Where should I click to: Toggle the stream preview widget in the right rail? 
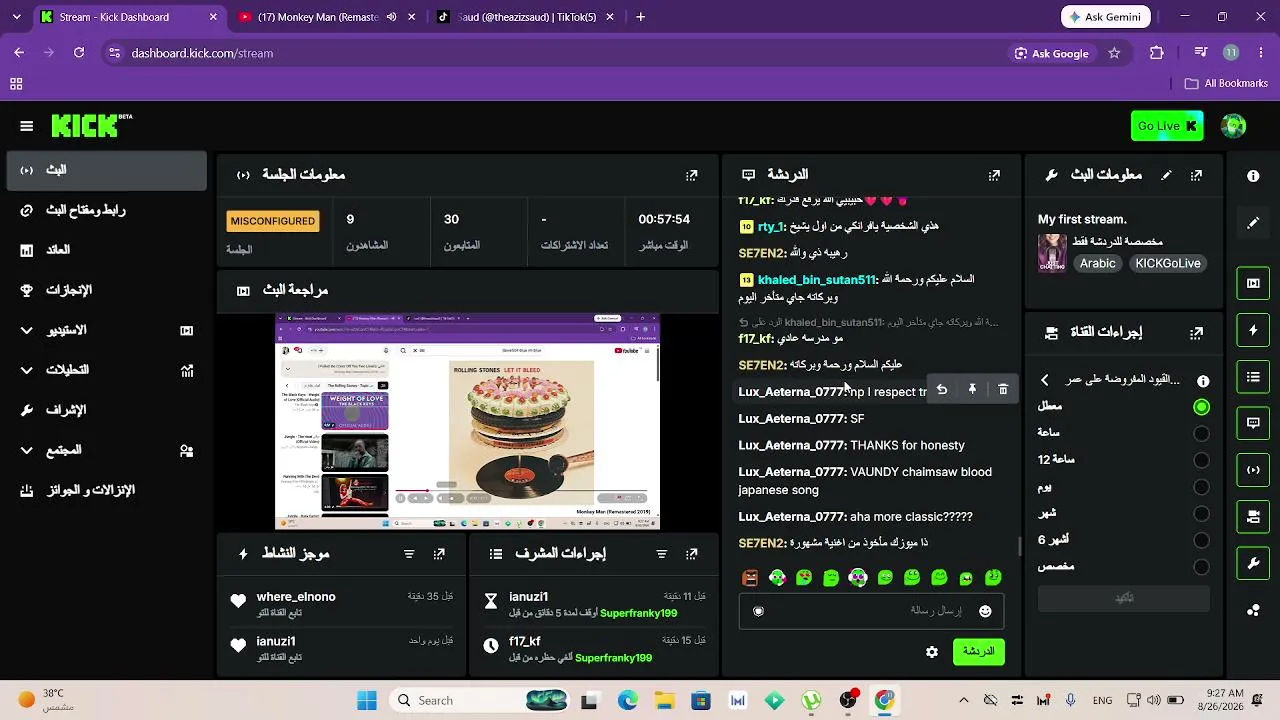(1253, 283)
